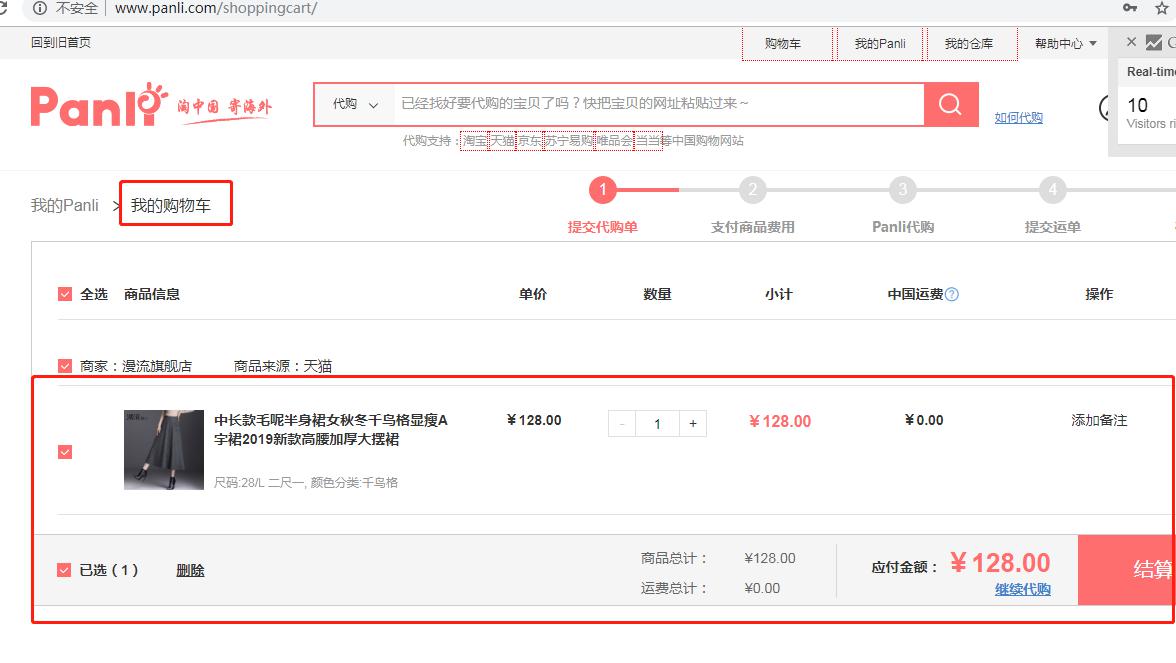Switch to the 我的仓库 tab
The height and width of the screenshot is (663, 1176).
971,44
